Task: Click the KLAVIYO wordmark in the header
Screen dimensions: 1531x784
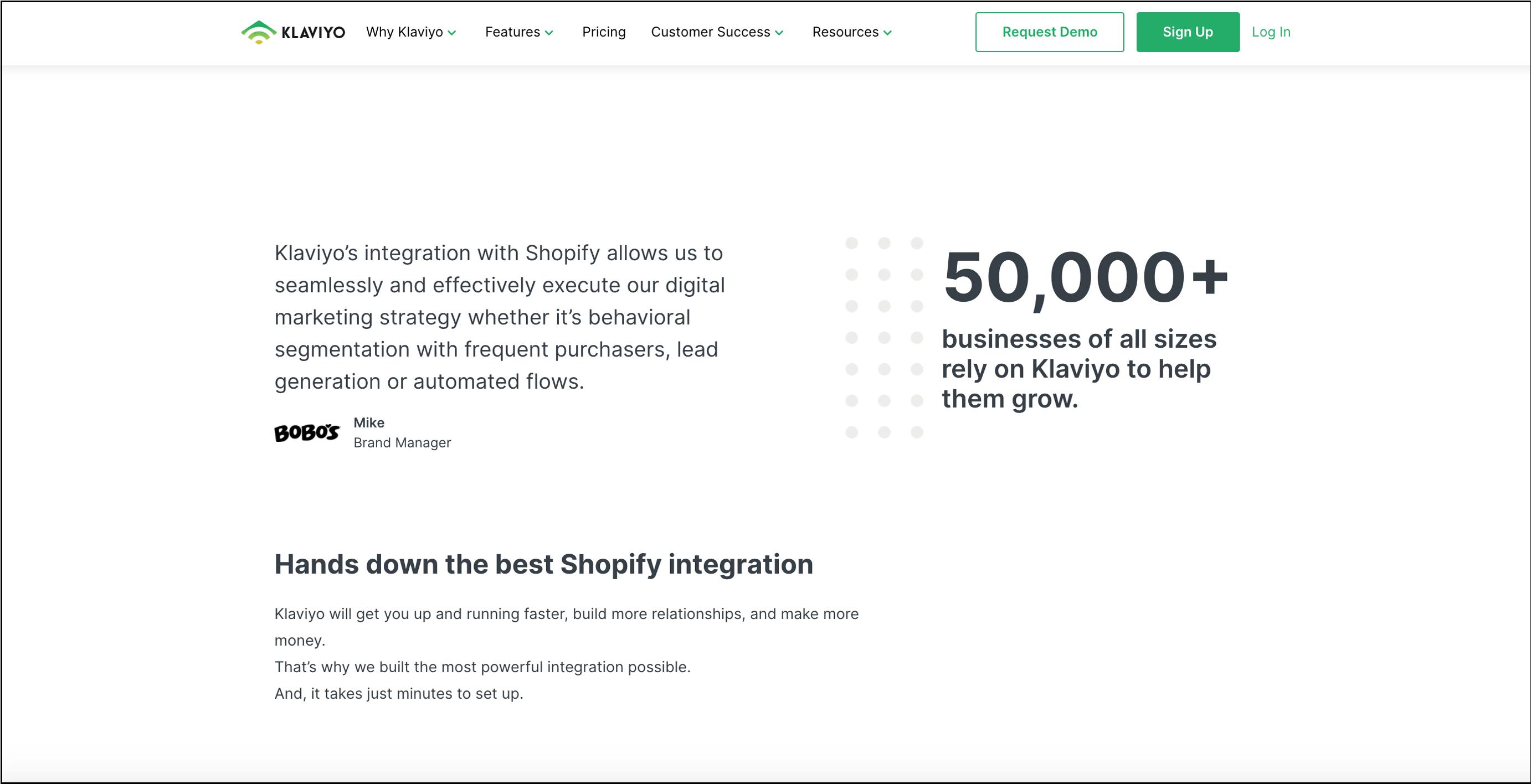Action: pos(313,33)
